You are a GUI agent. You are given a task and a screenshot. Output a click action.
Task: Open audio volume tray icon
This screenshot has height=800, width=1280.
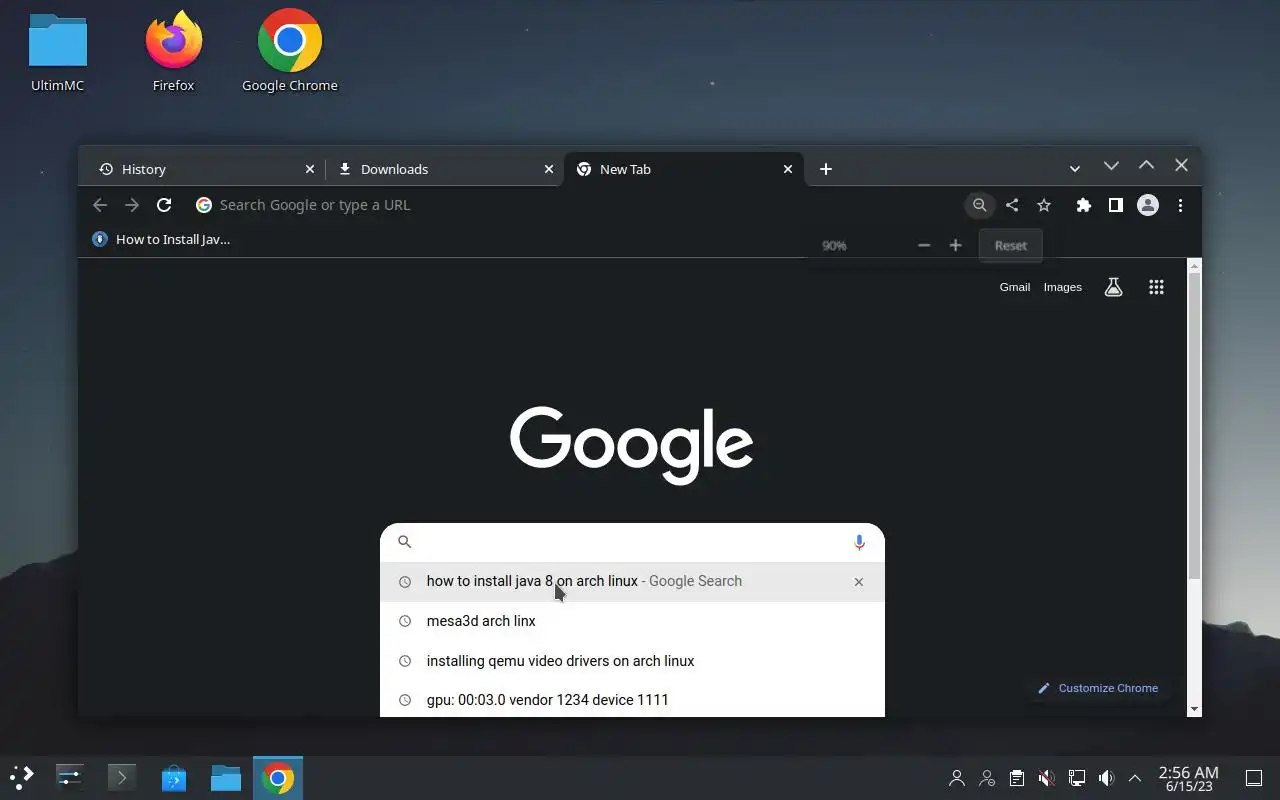1106,777
